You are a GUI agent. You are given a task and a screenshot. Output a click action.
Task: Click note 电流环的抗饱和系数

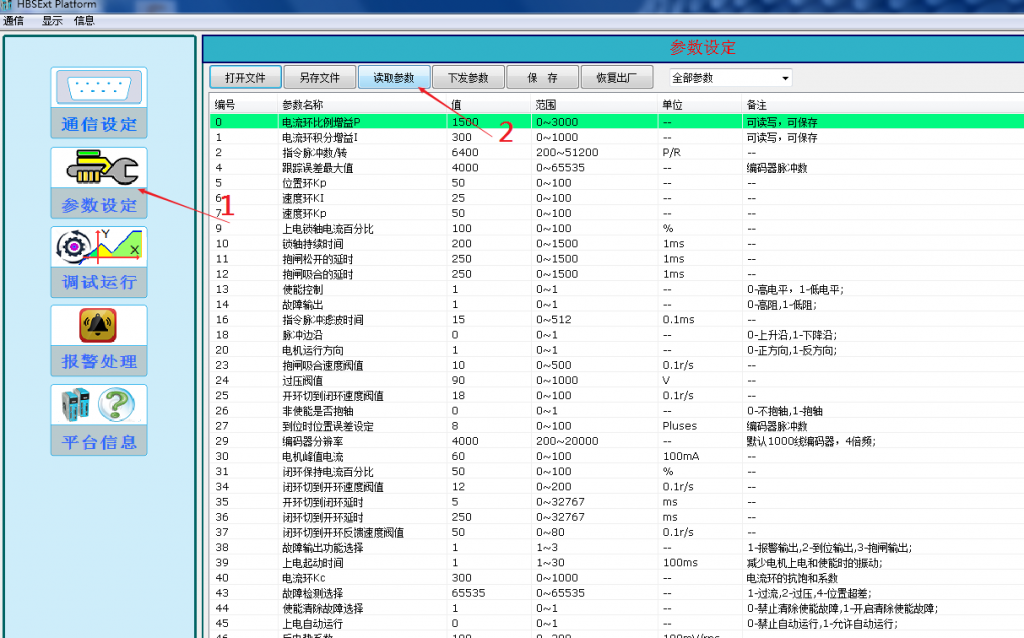coord(792,578)
